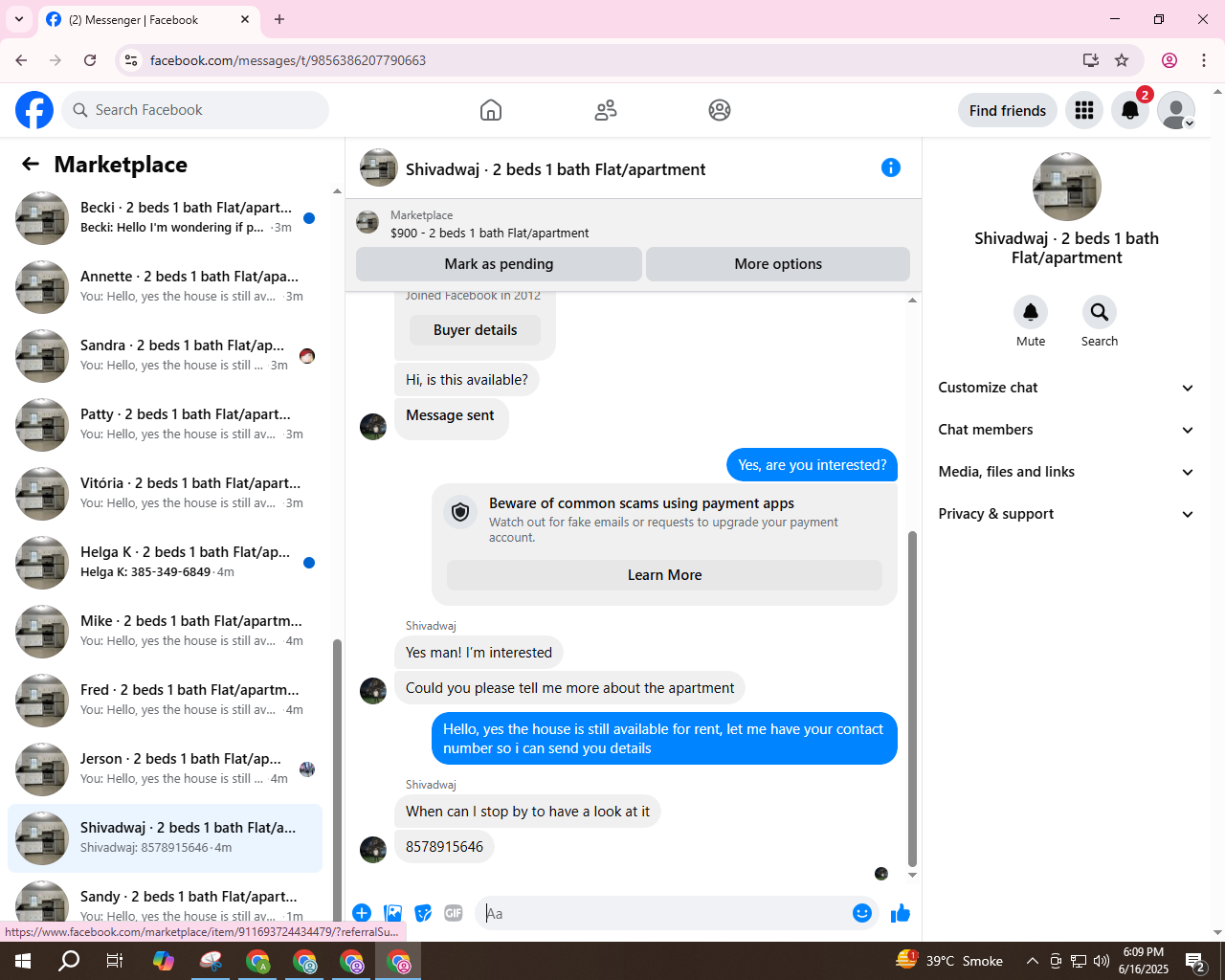The width and height of the screenshot is (1225, 980).
Task: Open the Friends icon in top navigation
Action: [x=606, y=110]
